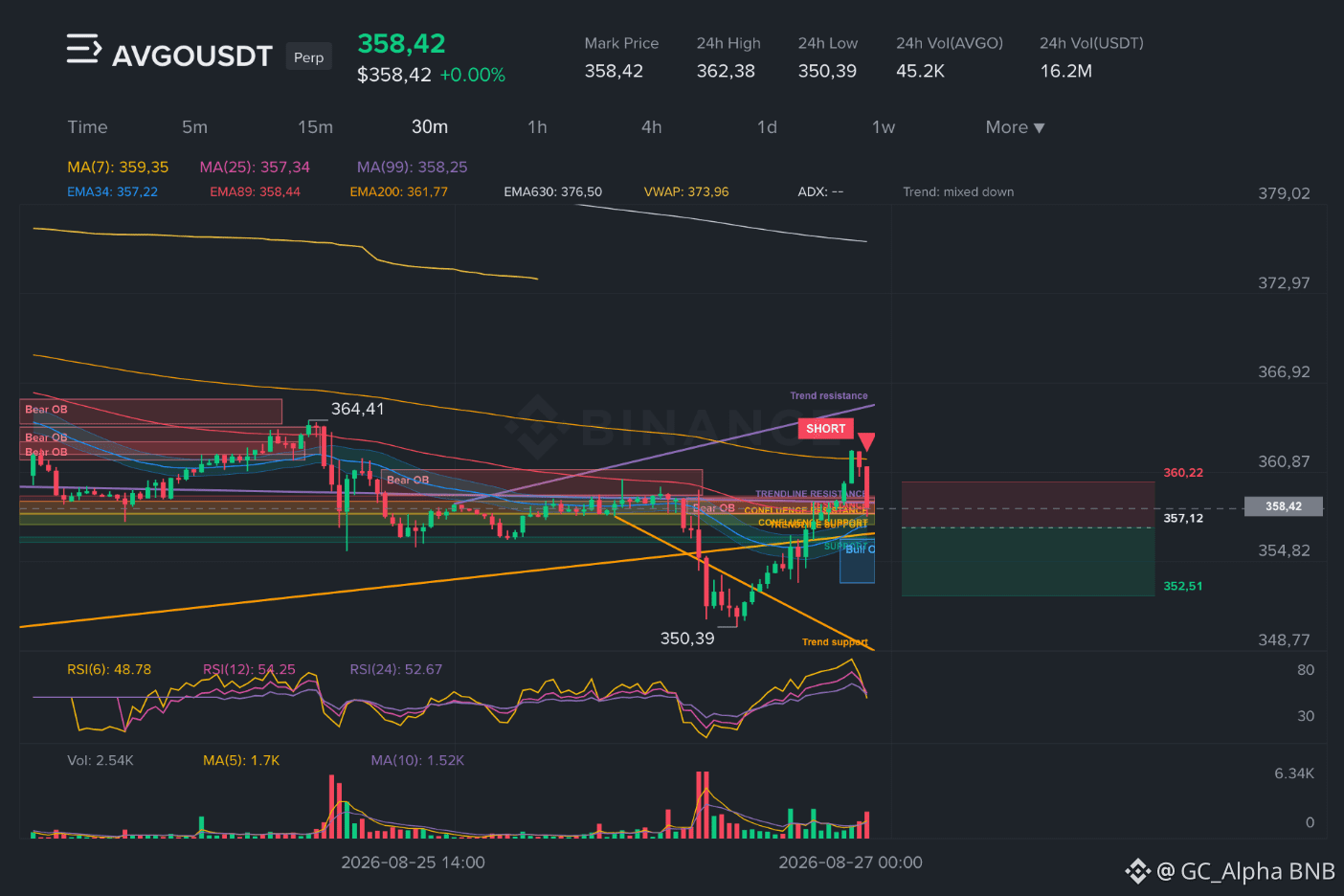Click the 24h High value 362,38
The width and height of the screenshot is (1344, 896).
(726, 71)
